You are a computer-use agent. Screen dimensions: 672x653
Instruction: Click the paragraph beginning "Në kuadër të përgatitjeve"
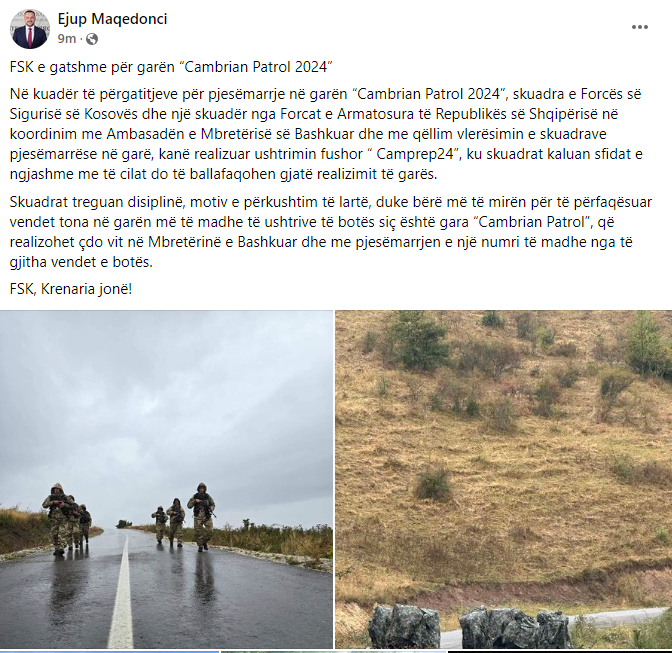(x=326, y=134)
